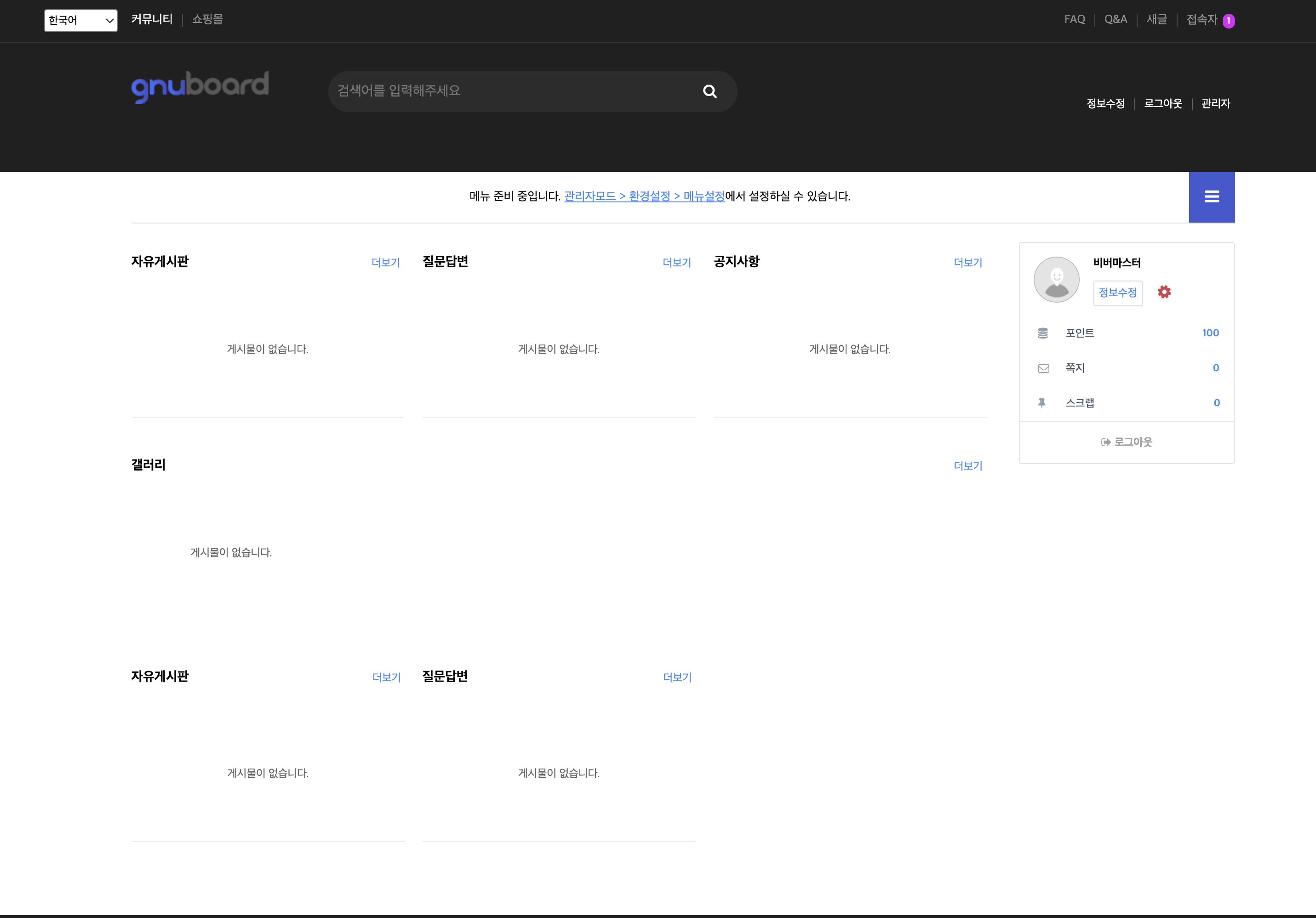This screenshot has height=918, width=1316.
Task: Switch to the 쇼핑몰 tab
Action: pyautogui.click(x=207, y=19)
